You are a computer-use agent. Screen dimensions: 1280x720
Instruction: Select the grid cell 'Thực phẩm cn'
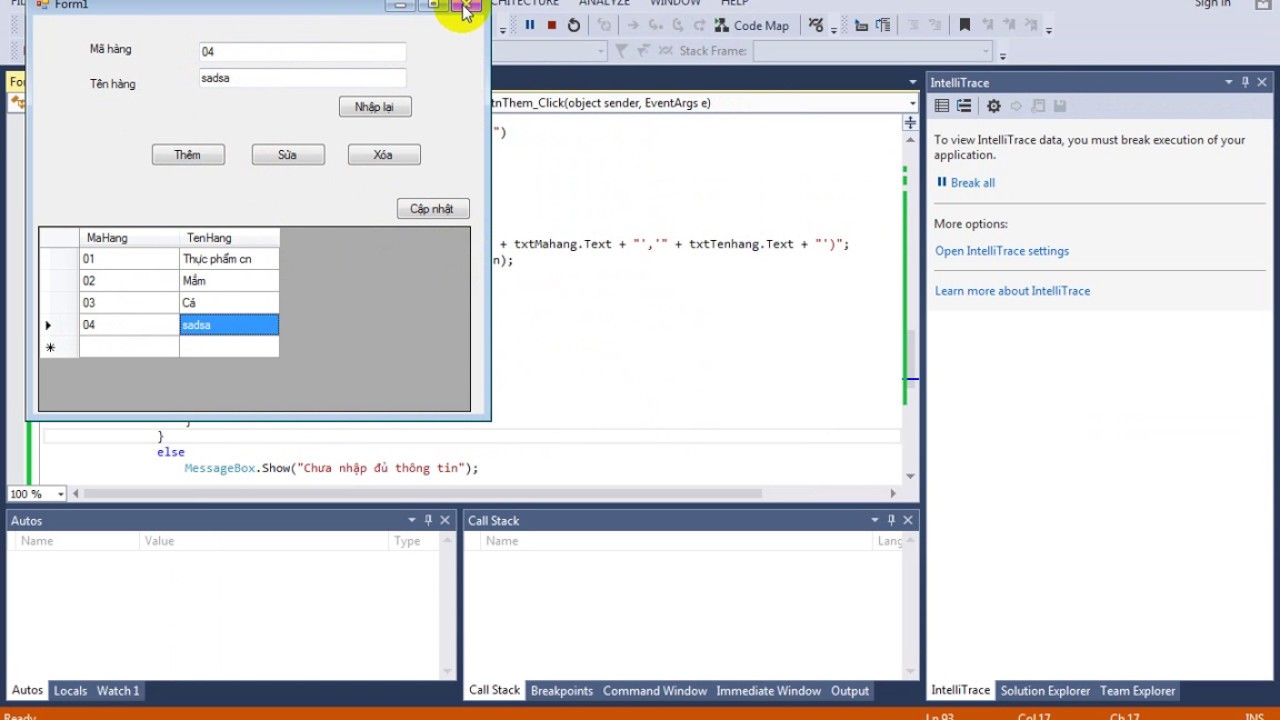pyautogui.click(x=229, y=259)
